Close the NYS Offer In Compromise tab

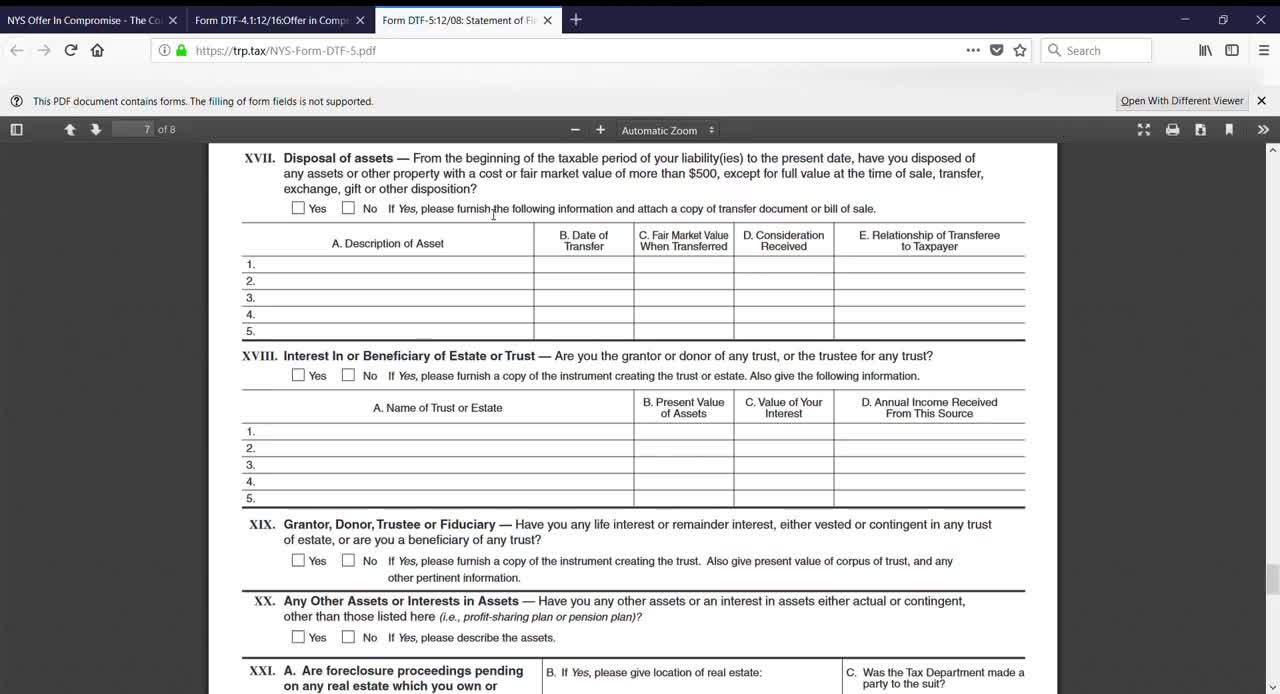click(173, 20)
